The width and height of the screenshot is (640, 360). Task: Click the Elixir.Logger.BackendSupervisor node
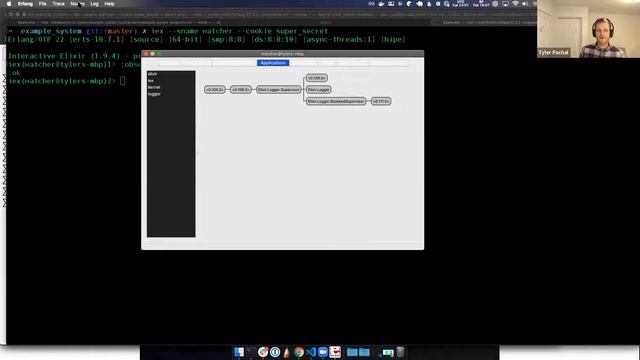336,101
